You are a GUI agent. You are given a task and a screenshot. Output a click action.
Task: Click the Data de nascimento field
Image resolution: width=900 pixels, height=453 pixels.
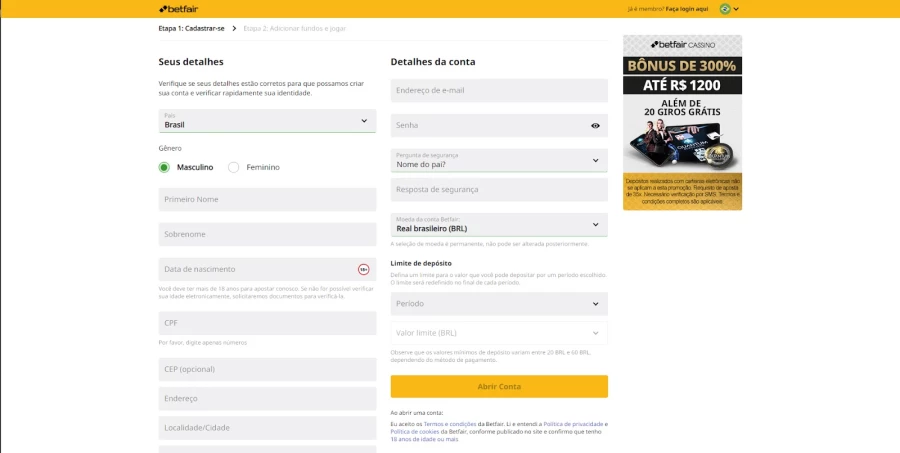(x=267, y=269)
